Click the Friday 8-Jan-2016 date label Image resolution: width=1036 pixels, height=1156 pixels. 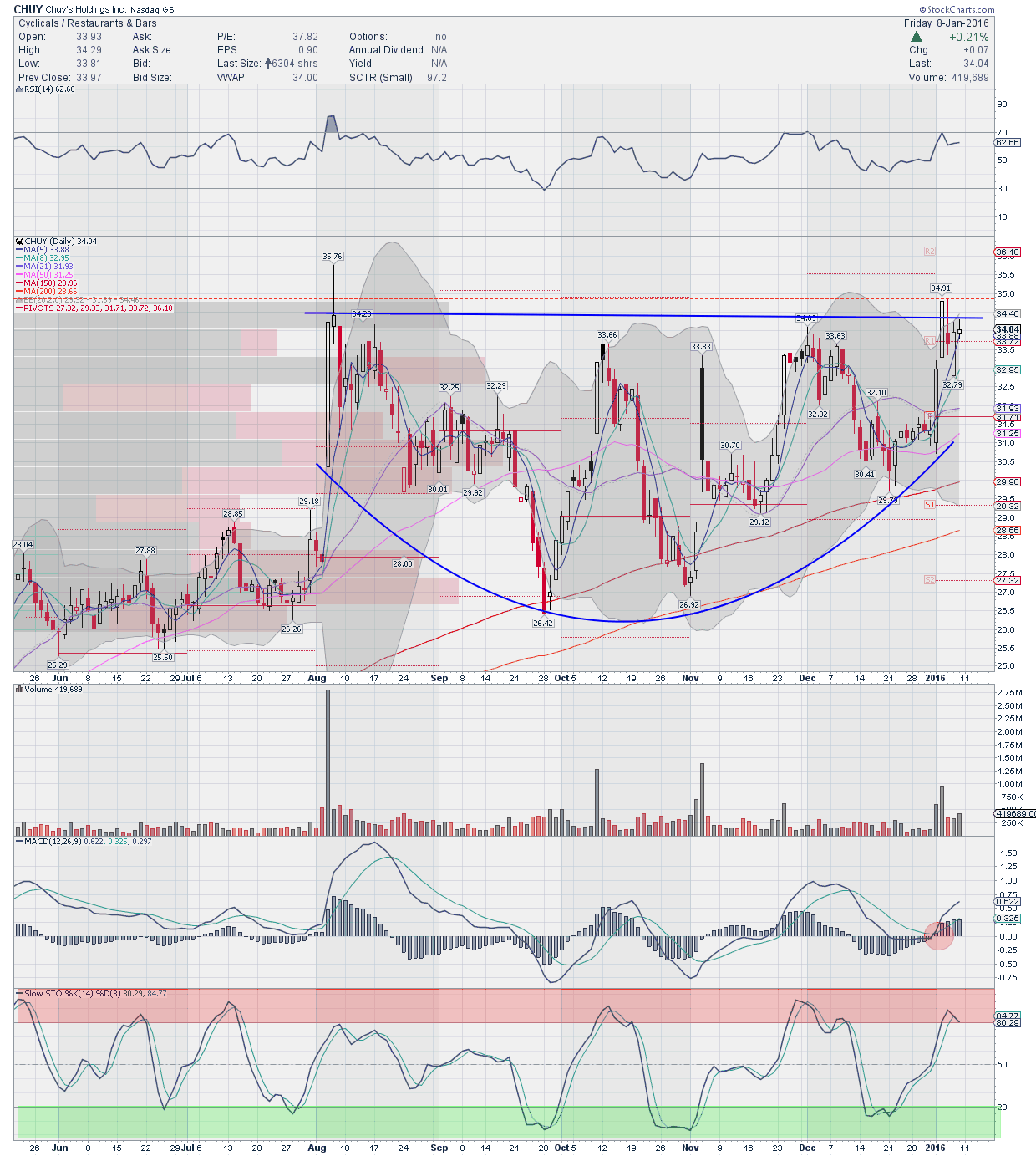[946, 23]
